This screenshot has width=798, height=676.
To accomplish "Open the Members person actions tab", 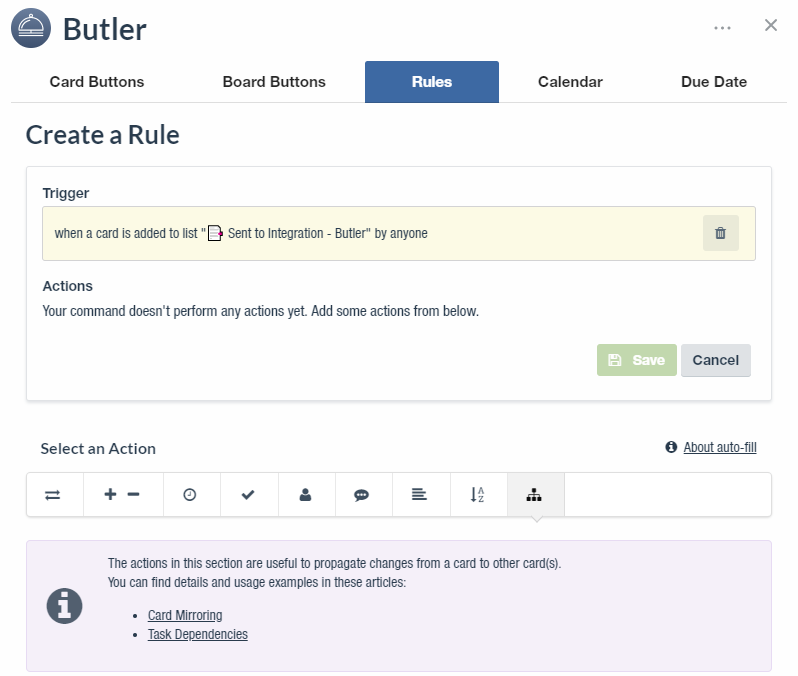I will point(306,494).
